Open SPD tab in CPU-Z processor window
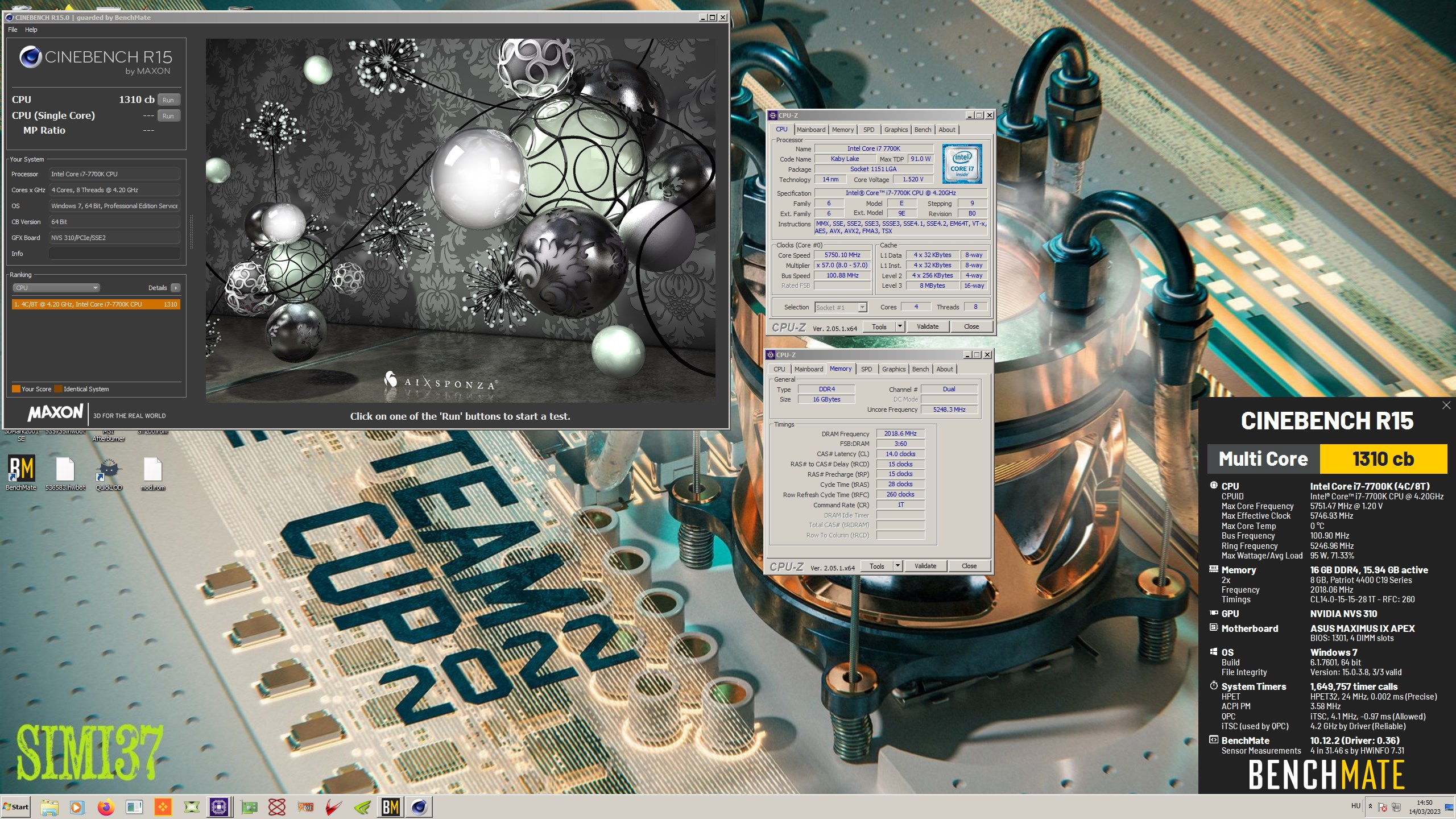The image size is (1456, 819). (868, 130)
